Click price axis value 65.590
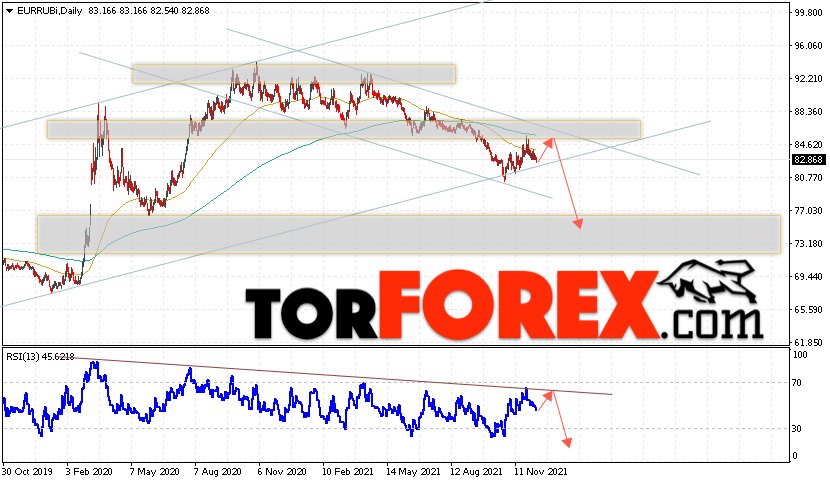 tap(808, 310)
